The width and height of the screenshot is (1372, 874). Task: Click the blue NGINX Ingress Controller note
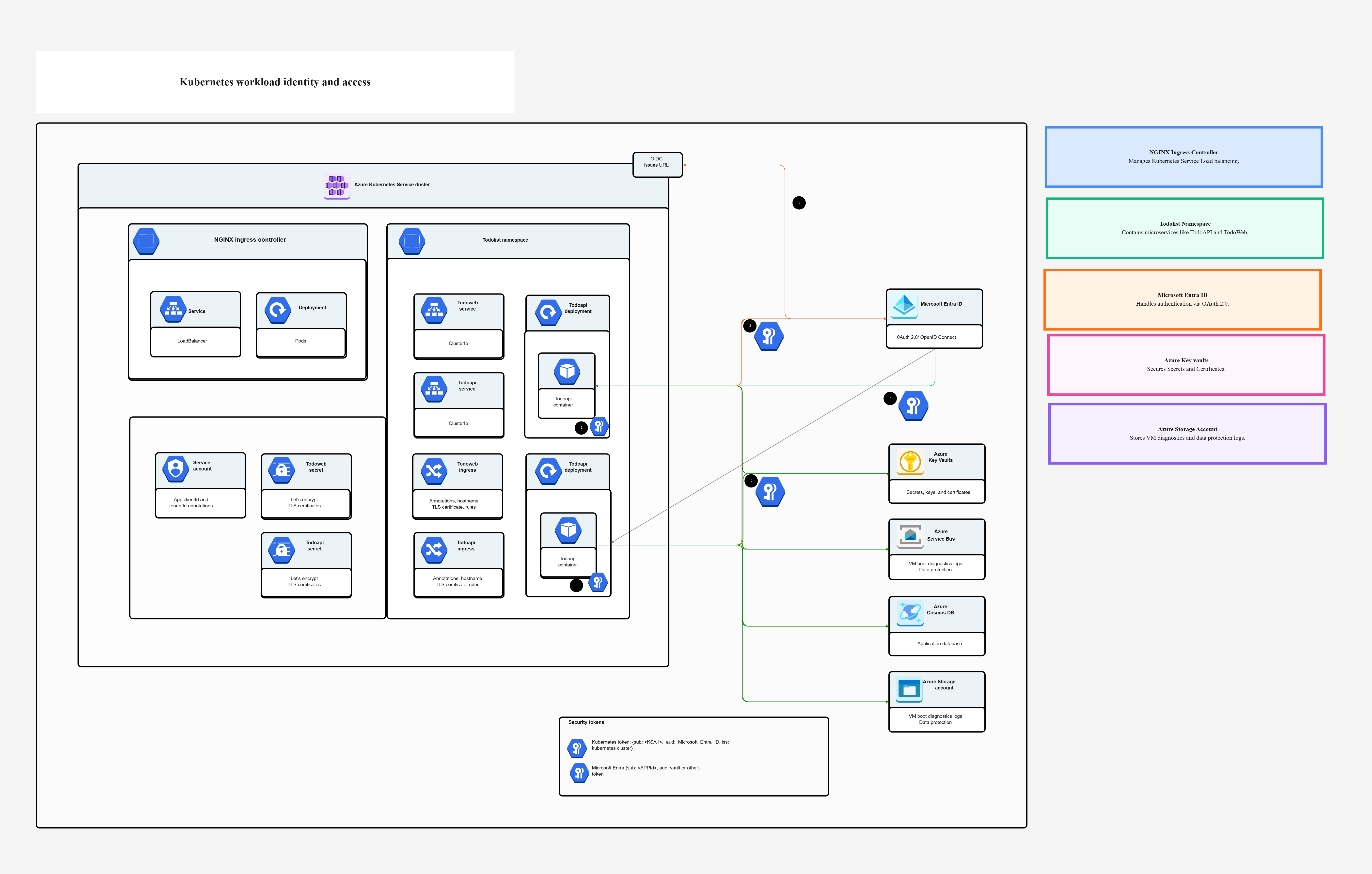(x=1184, y=157)
